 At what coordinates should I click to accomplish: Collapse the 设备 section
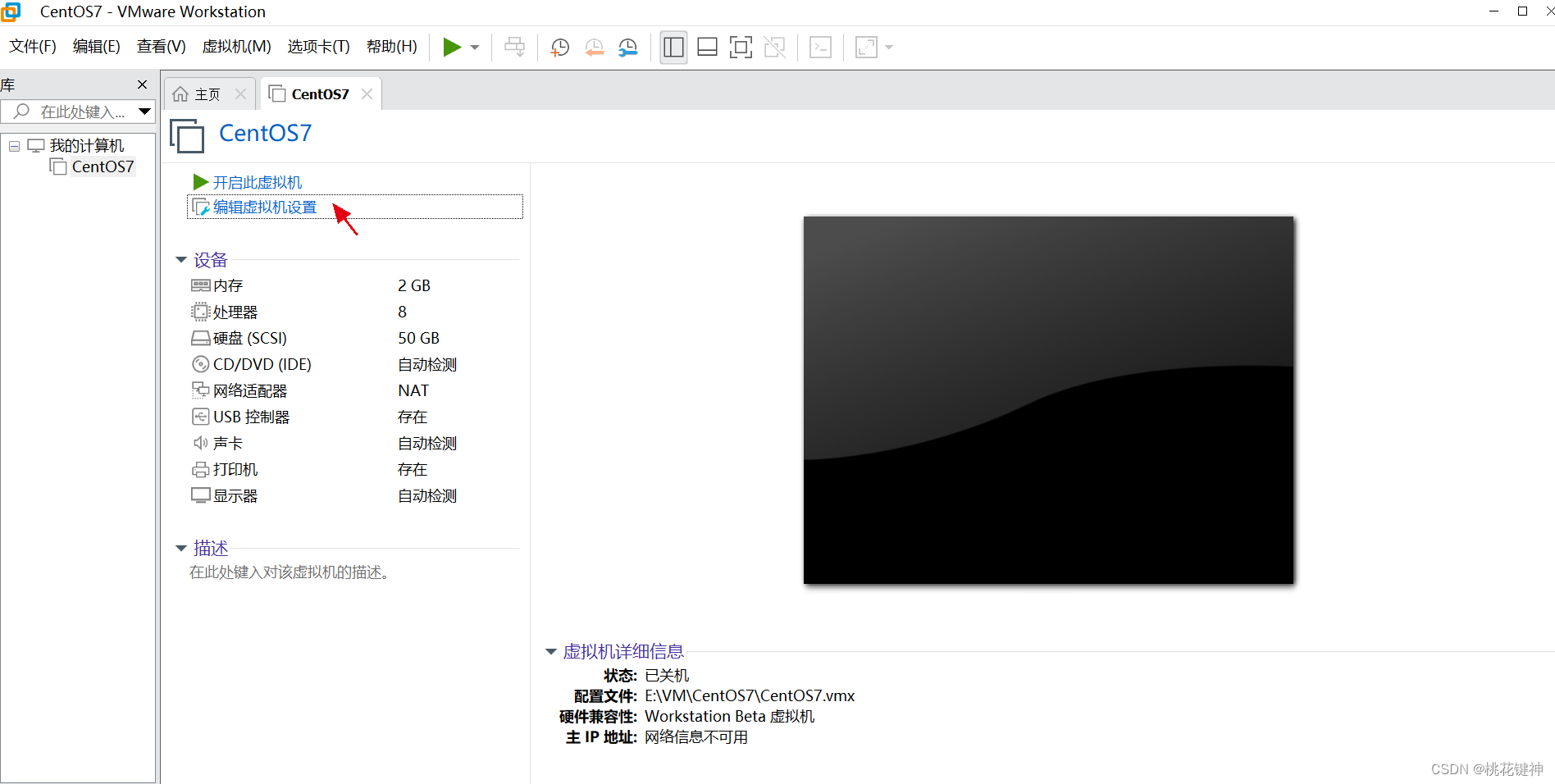(181, 260)
